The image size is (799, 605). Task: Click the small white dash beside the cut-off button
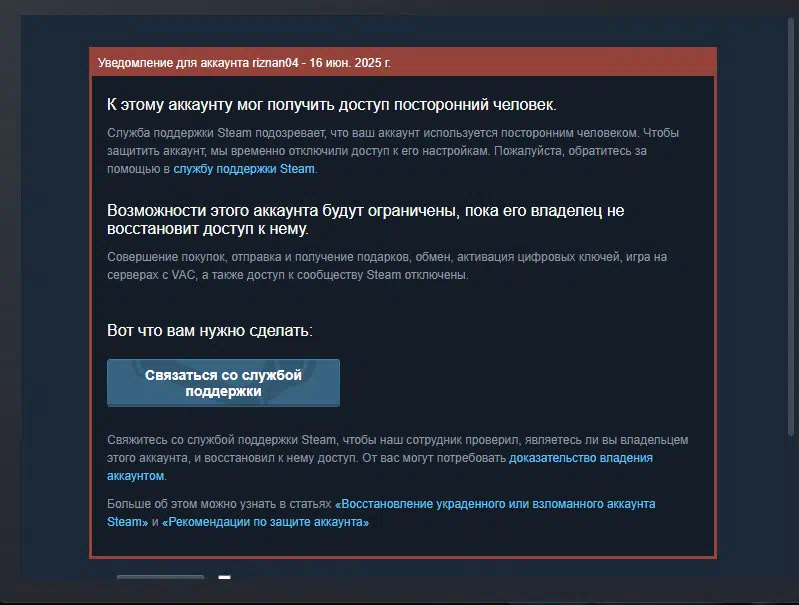224,577
